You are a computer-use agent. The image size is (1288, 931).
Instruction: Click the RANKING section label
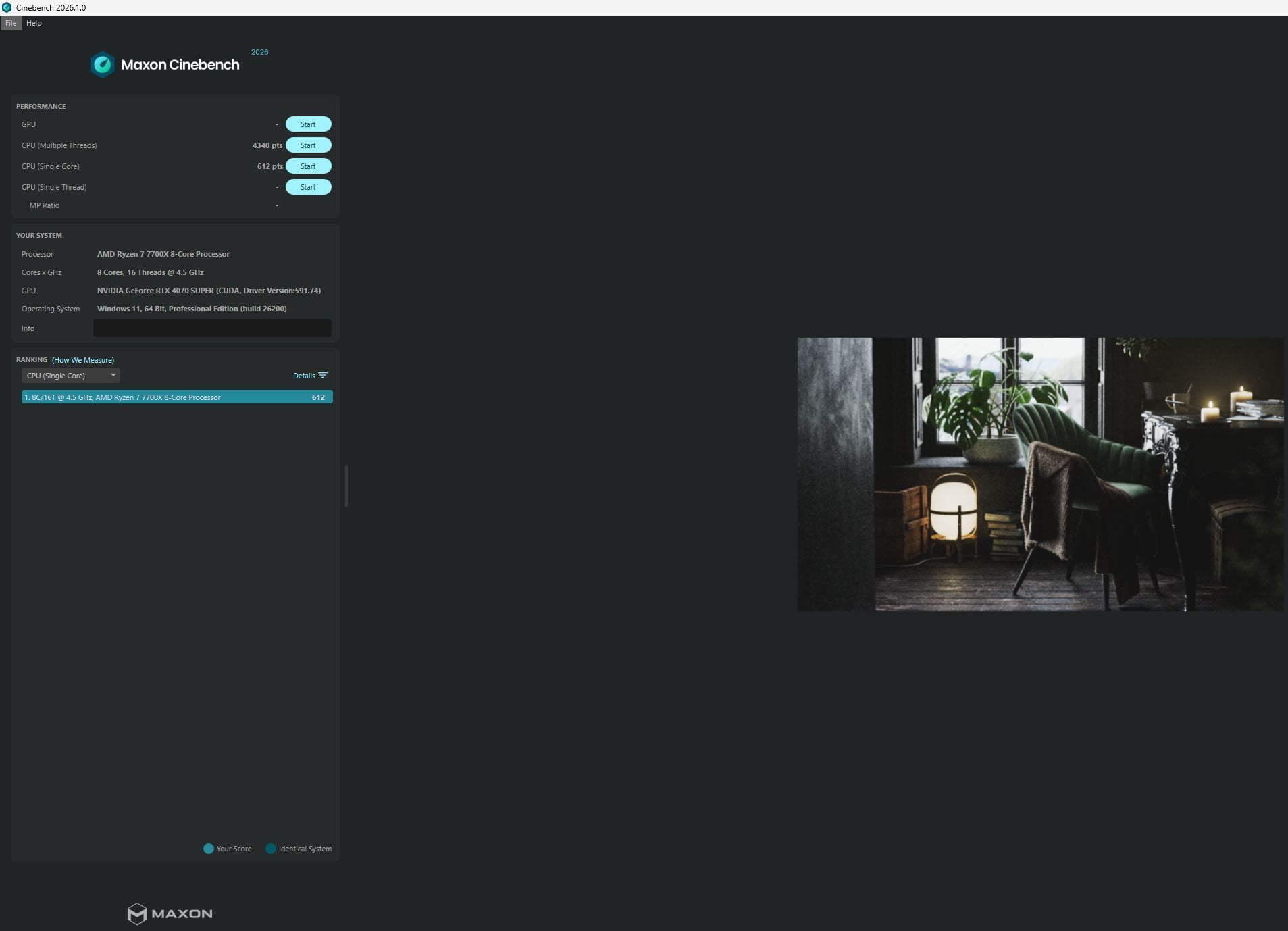pyautogui.click(x=32, y=360)
